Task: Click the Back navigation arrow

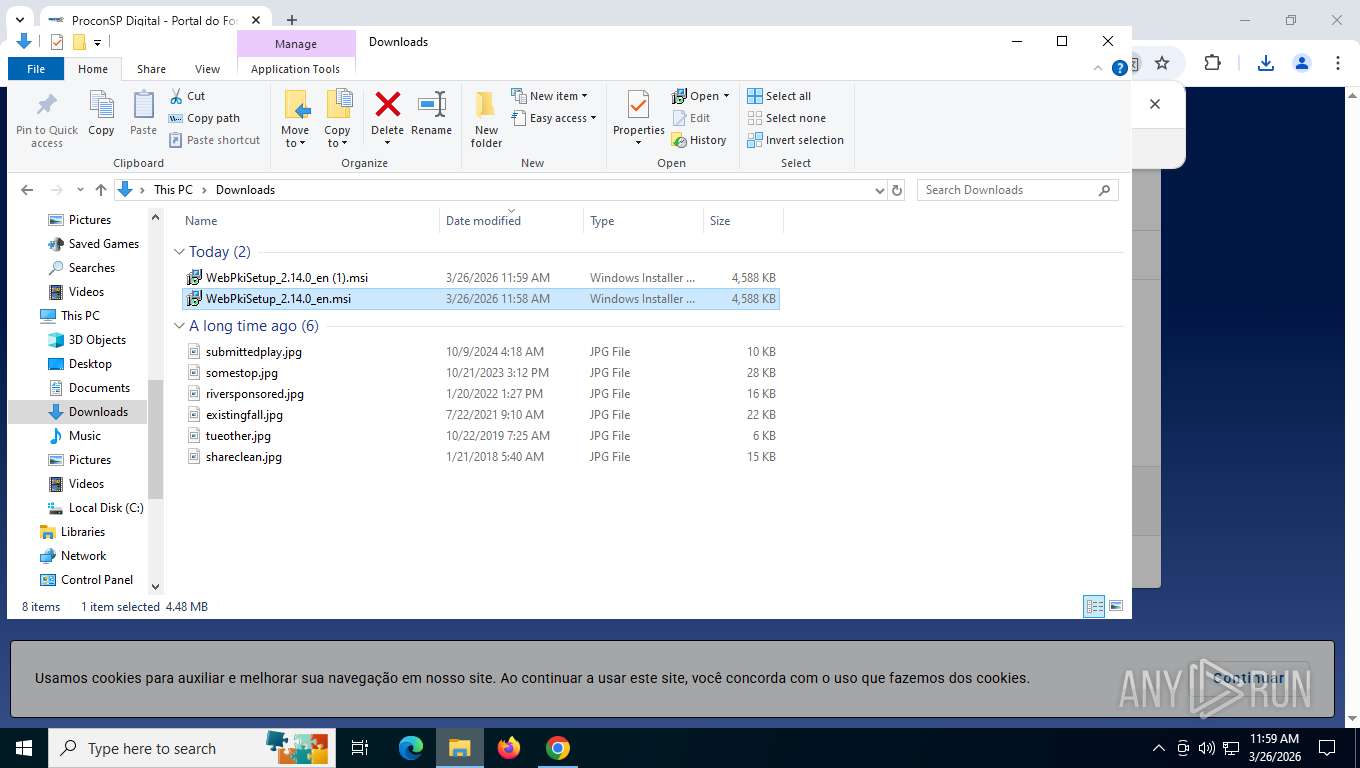Action: pos(27,190)
